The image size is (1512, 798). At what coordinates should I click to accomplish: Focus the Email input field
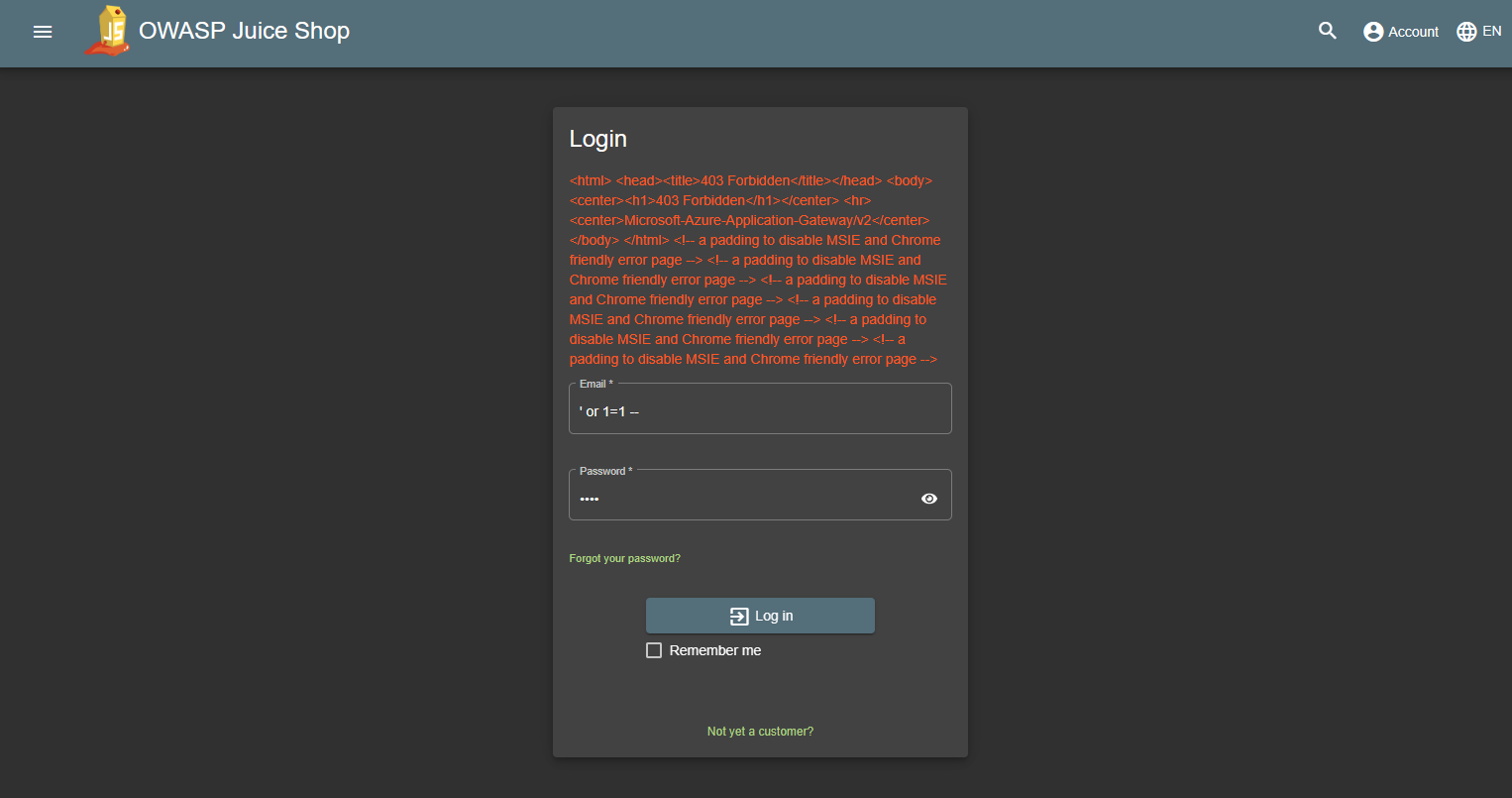coord(759,409)
